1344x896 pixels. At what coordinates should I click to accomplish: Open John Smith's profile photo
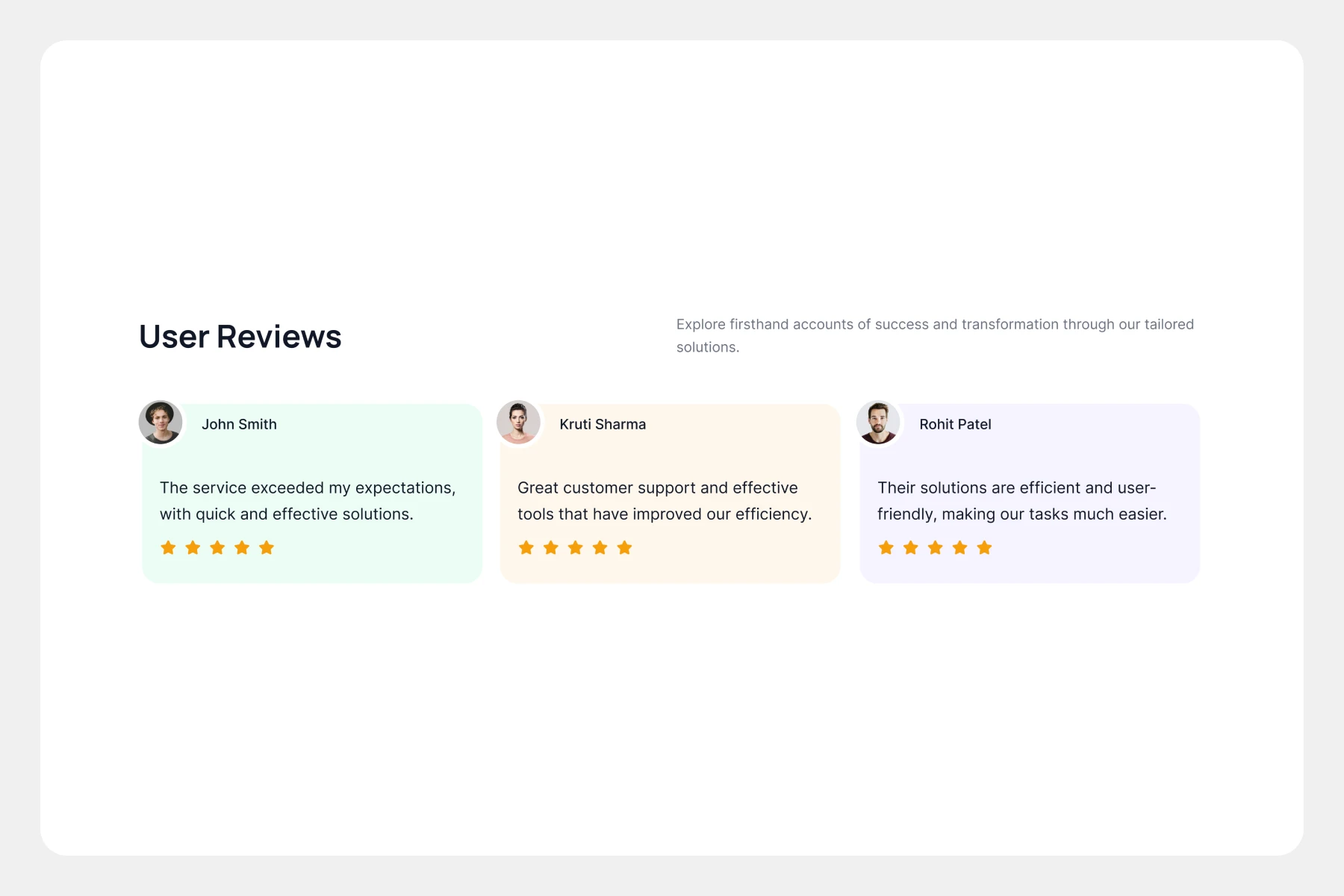pyautogui.click(x=161, y=422)
